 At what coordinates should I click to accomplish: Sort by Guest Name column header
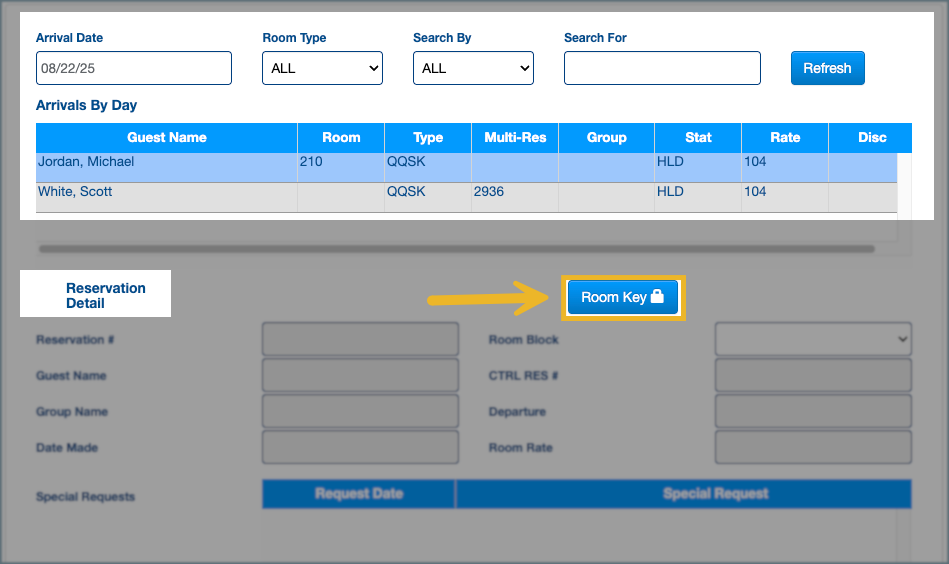[167, 138]
